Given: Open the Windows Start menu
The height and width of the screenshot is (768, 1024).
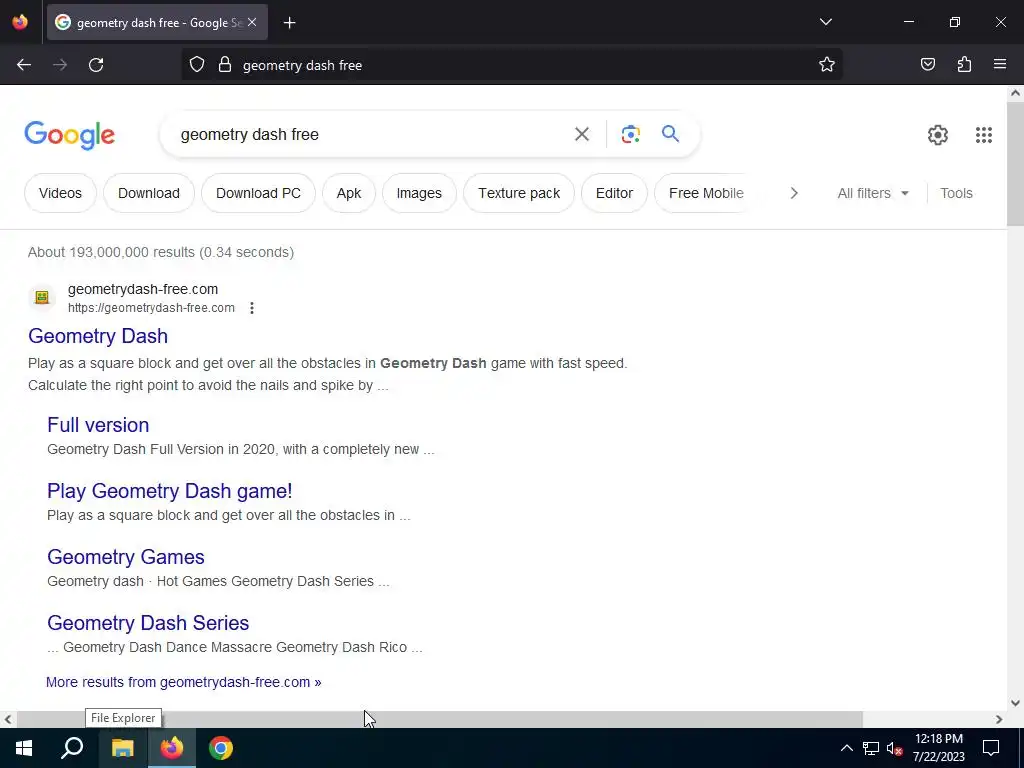Looking at the screenshot, I should point(24,748).
